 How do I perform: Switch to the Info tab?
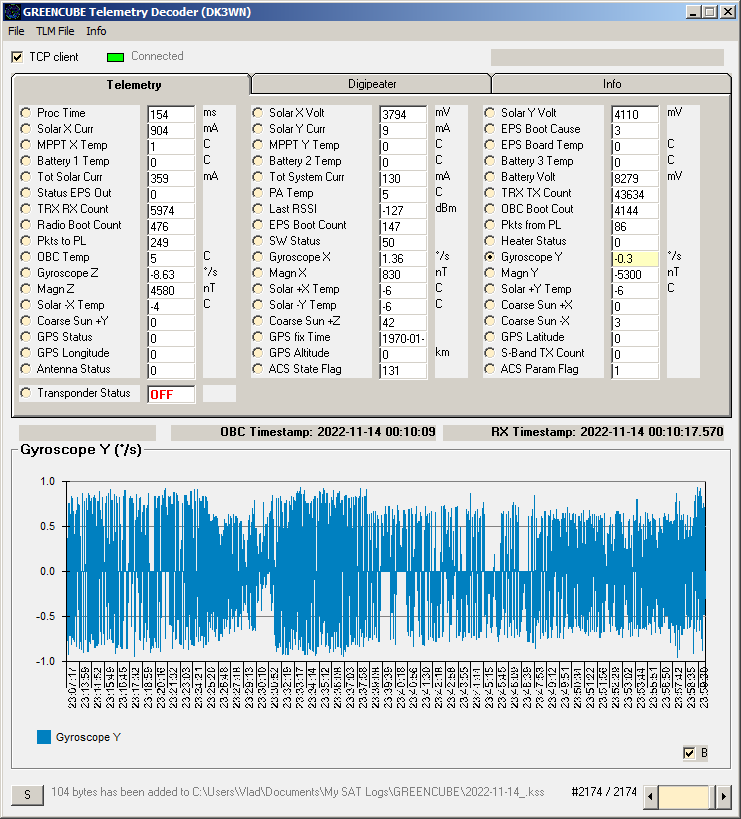pos(611,84)
